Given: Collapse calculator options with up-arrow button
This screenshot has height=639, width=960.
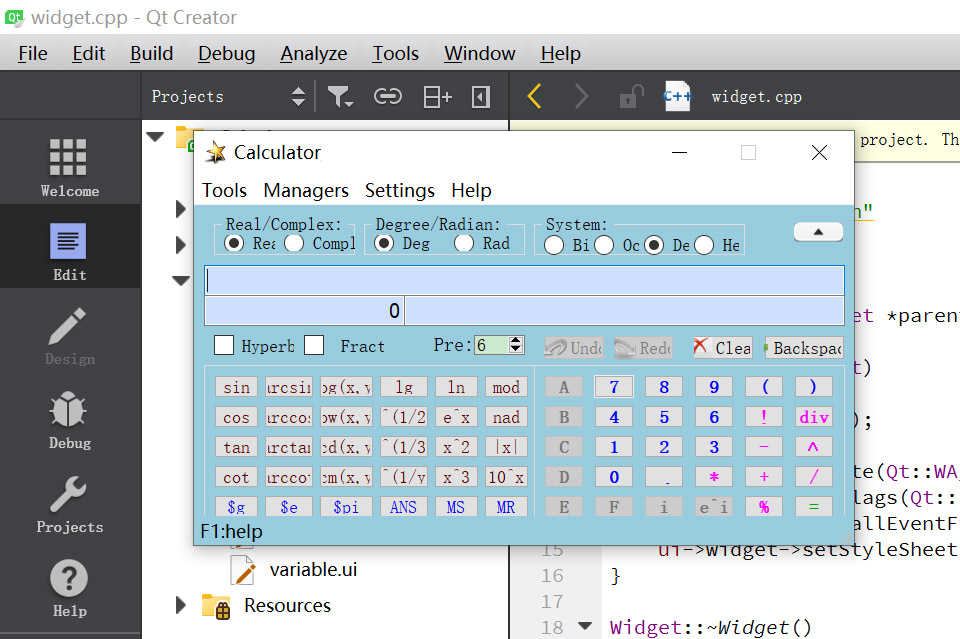Looking at the screenshot, I should tap(818, 232).
